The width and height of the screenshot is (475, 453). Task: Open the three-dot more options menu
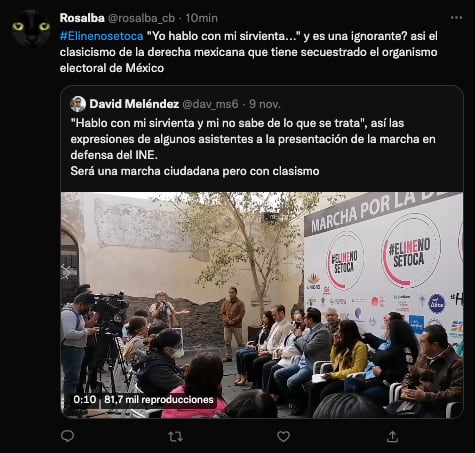click(456, 18)
